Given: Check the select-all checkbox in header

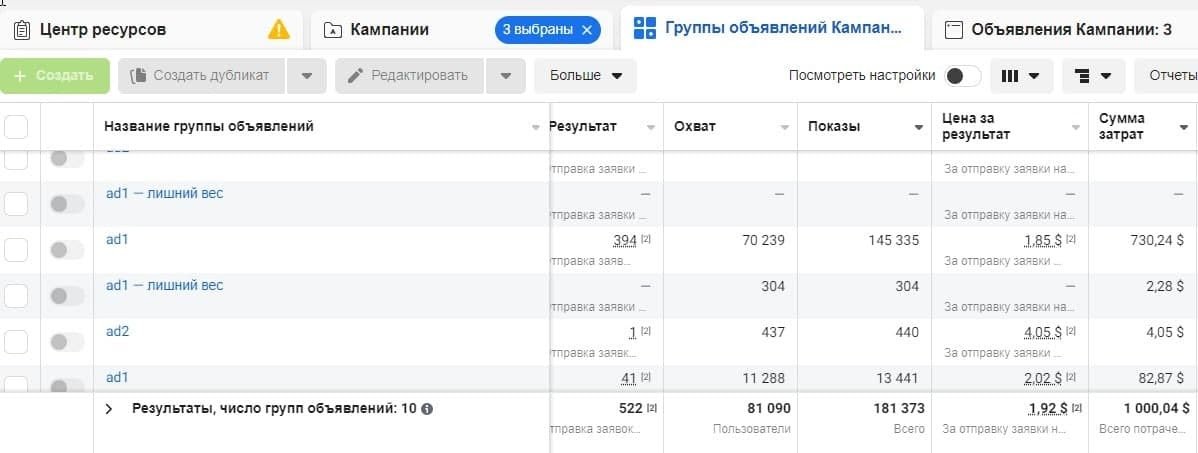Looking at the screenshot, I should tap(17, 127).
